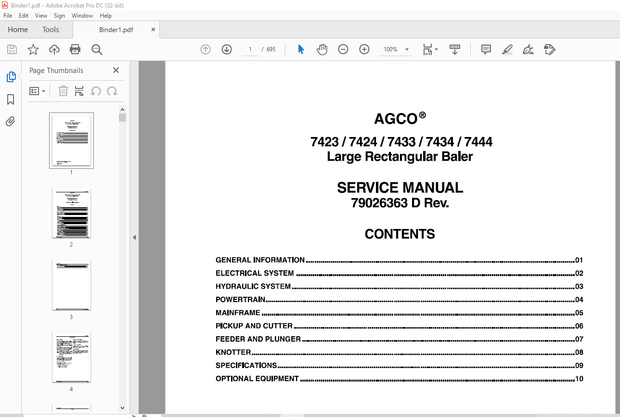Close the Page Thumbnails panel
Viewport: 620px width, 417px height.
(116, 71)
